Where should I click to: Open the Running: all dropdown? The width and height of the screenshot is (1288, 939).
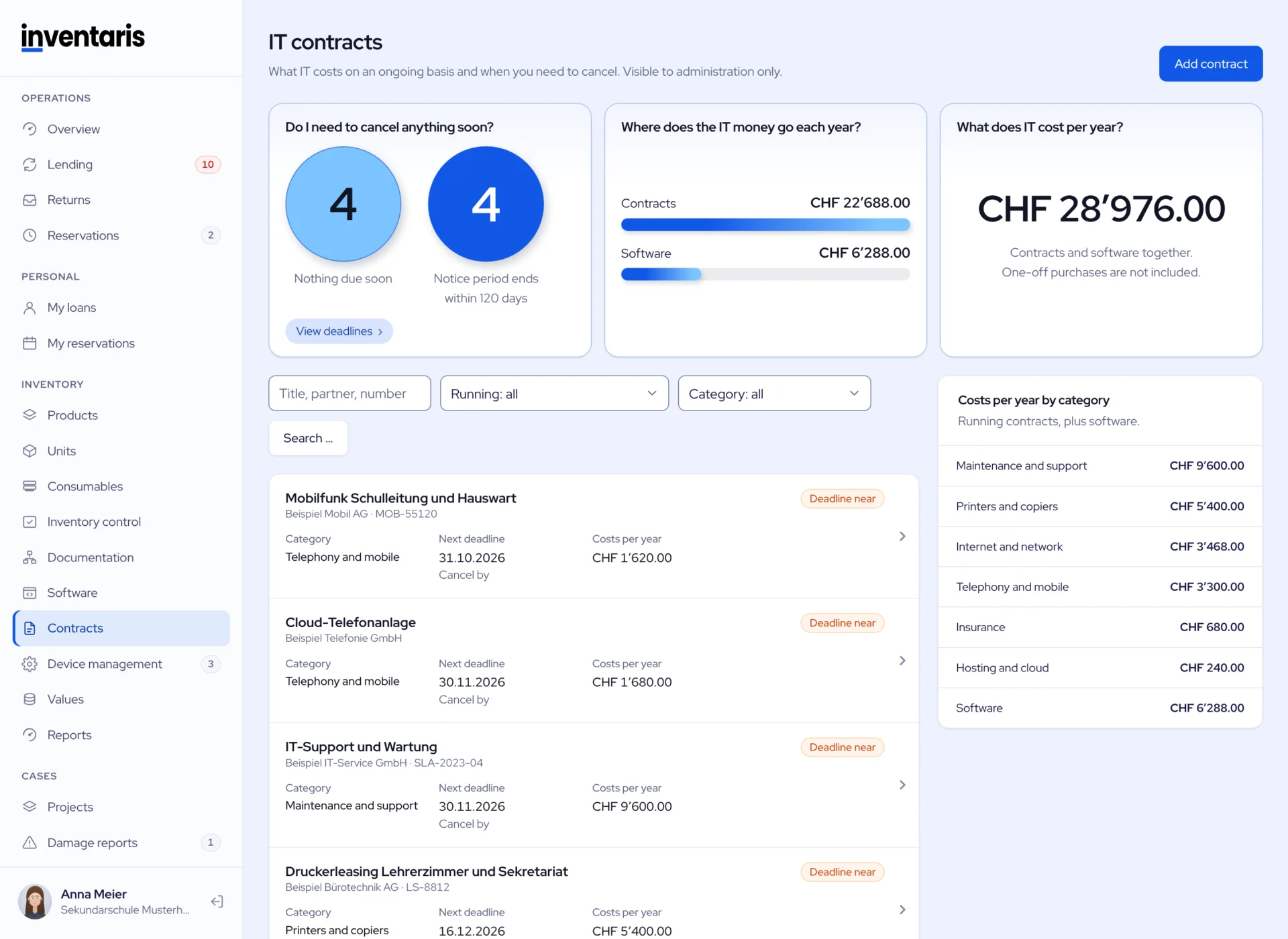point(554,394)
